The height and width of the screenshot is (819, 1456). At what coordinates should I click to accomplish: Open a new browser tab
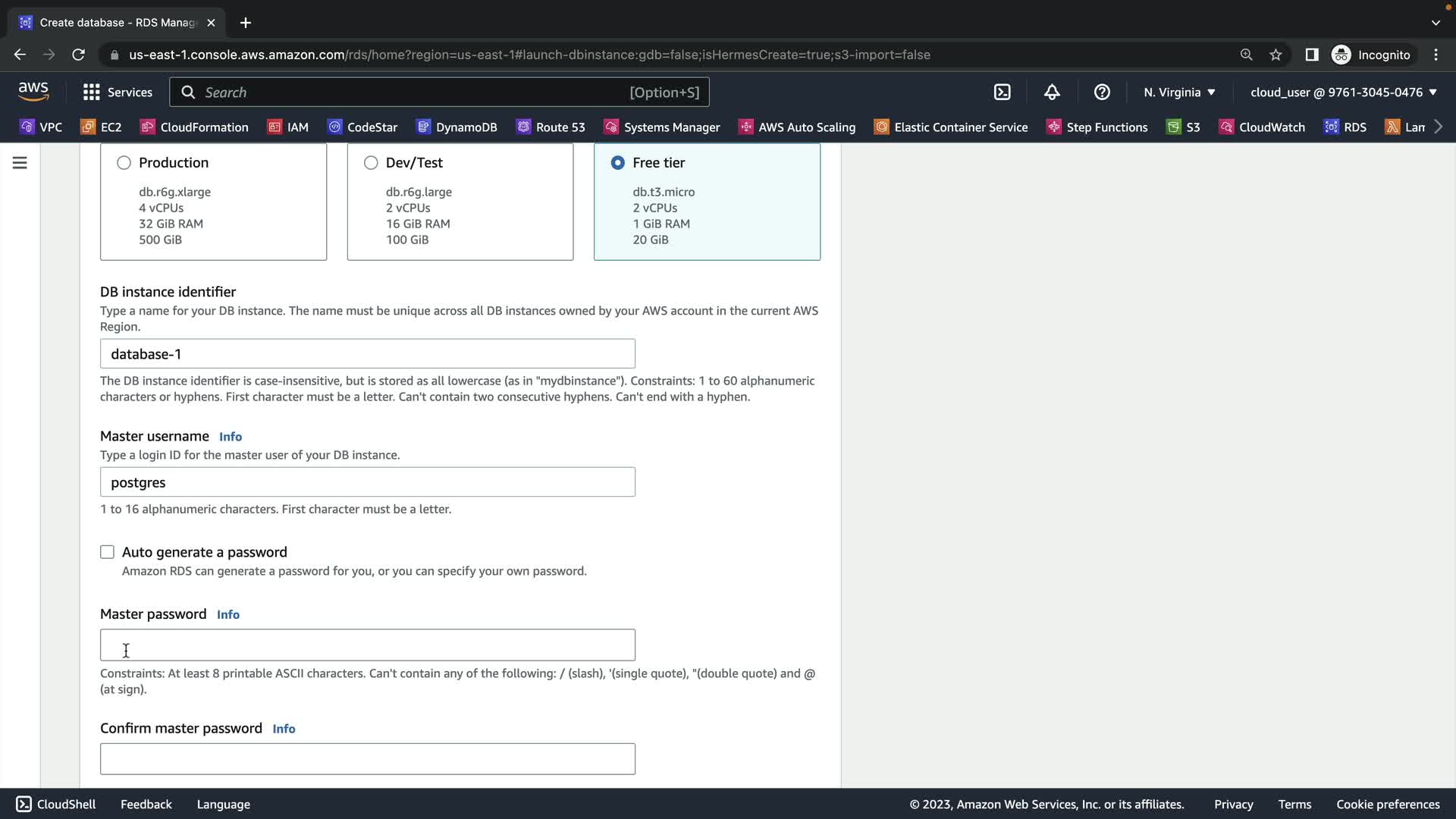click(x=245, y=23)
